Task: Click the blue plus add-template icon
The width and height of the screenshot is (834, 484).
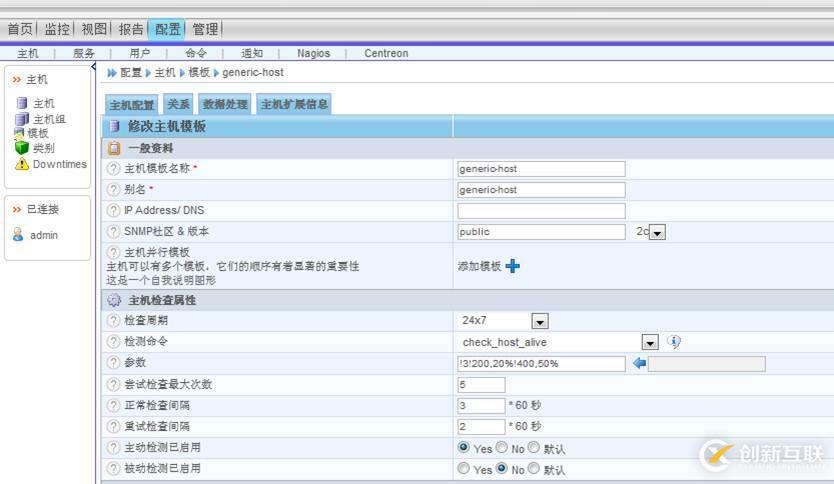Action: (512, 266)
